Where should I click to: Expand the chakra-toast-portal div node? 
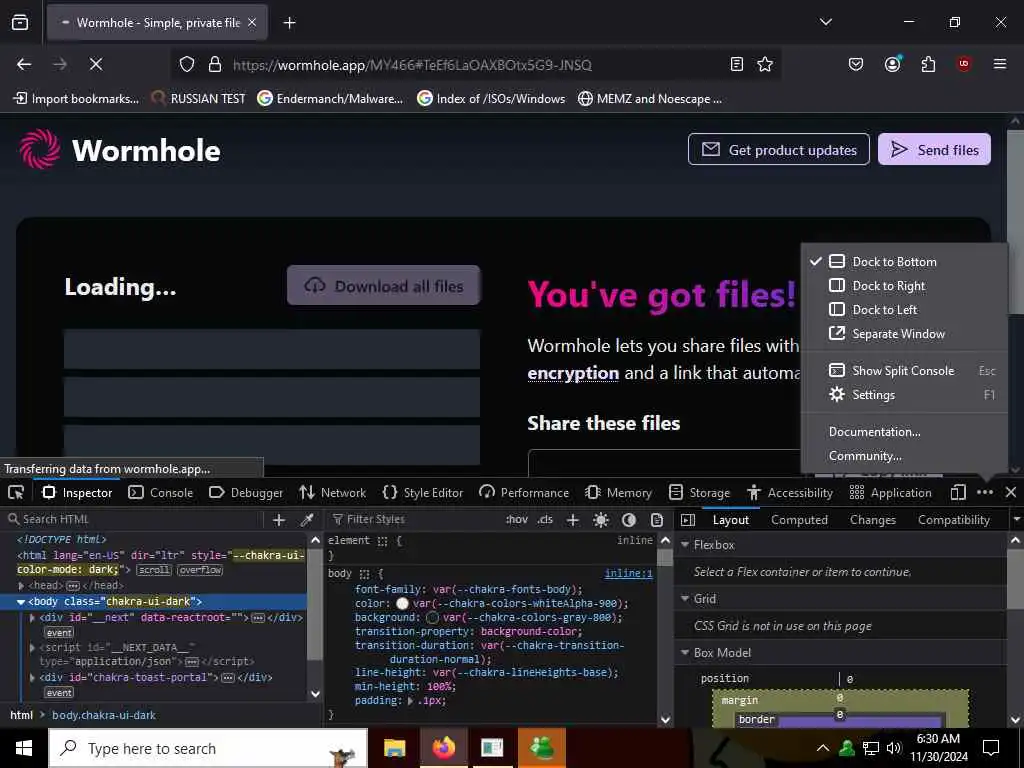tap(33, 677)
